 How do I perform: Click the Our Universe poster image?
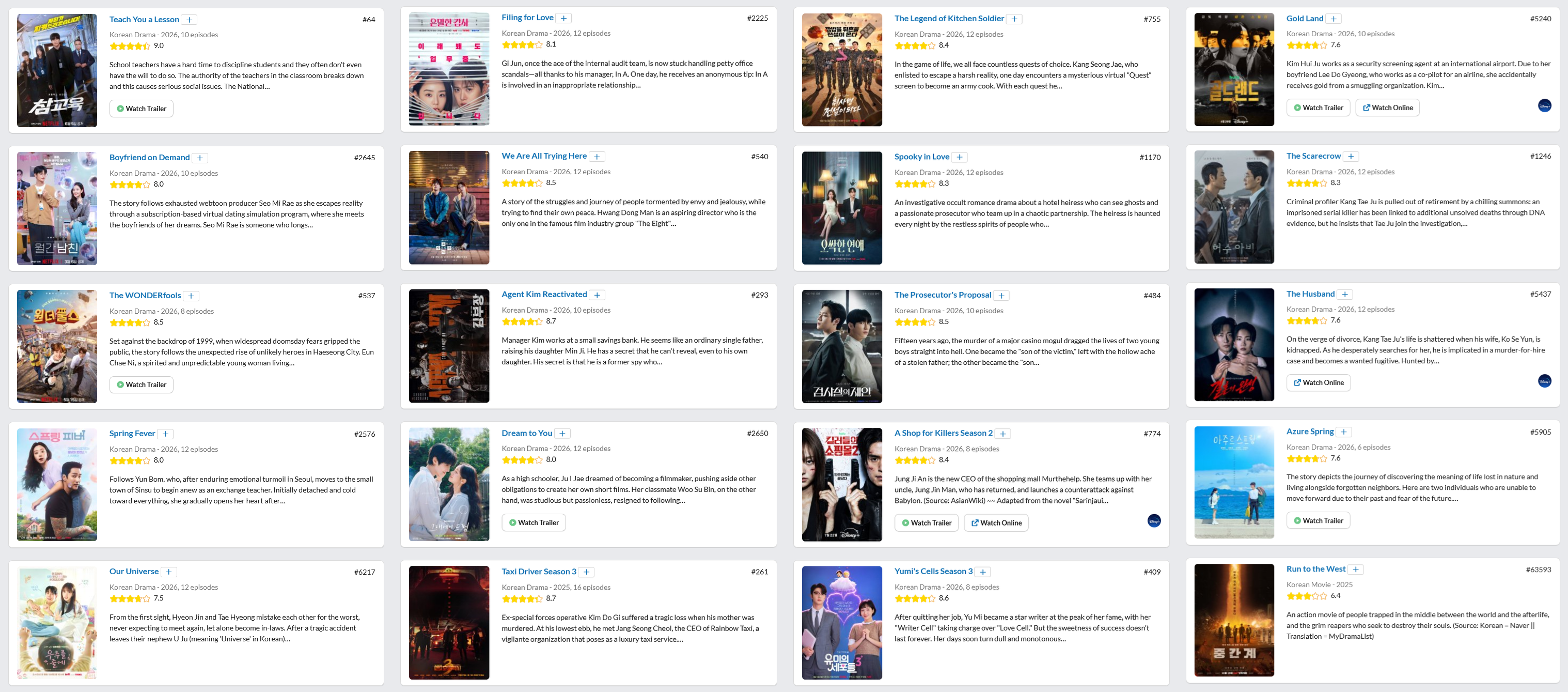[57, 623]
